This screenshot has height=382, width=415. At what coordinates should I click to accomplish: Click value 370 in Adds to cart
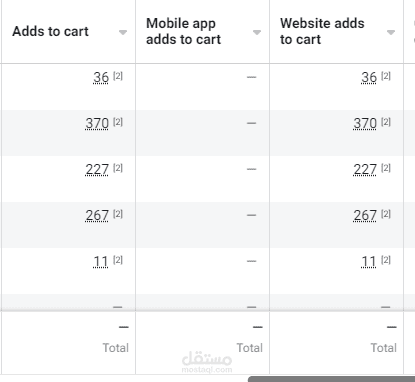click(97, 123)
